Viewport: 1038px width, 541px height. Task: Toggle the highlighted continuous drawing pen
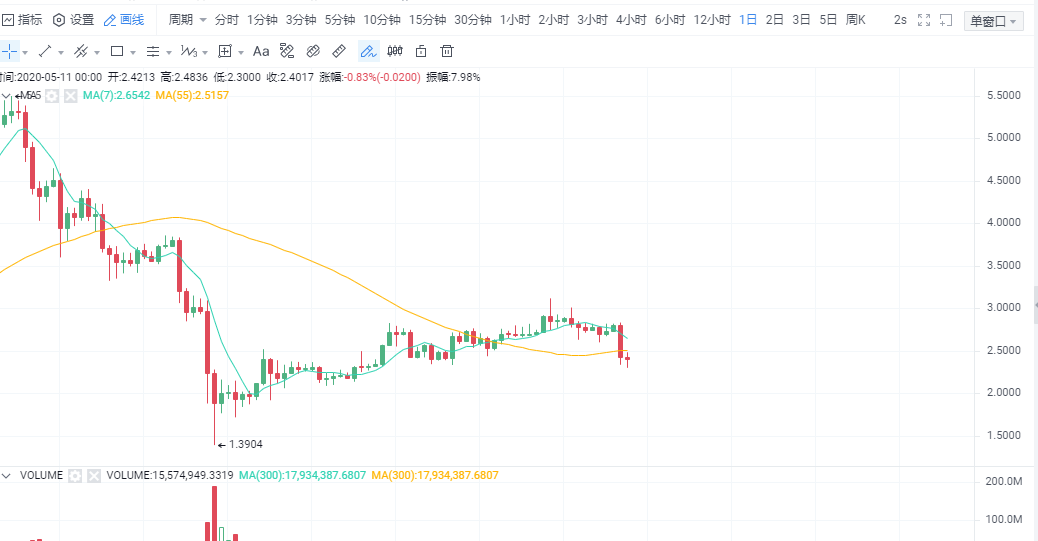click(368, 51)
